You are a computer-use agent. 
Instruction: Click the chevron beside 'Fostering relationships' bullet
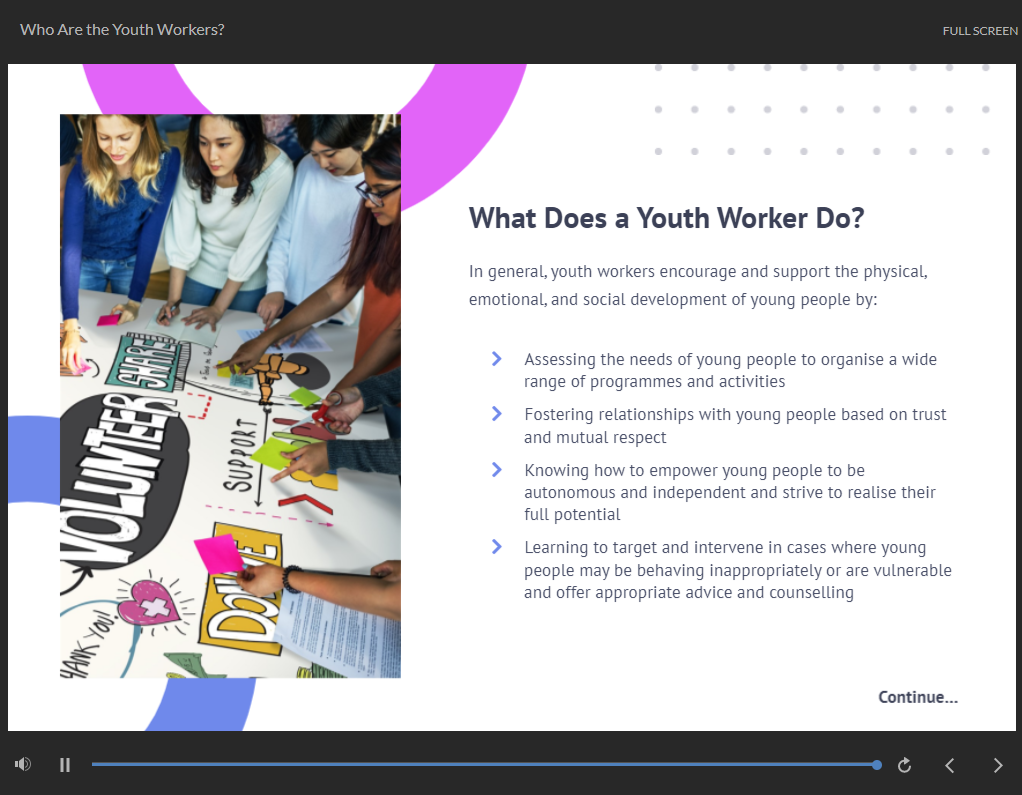497,414
